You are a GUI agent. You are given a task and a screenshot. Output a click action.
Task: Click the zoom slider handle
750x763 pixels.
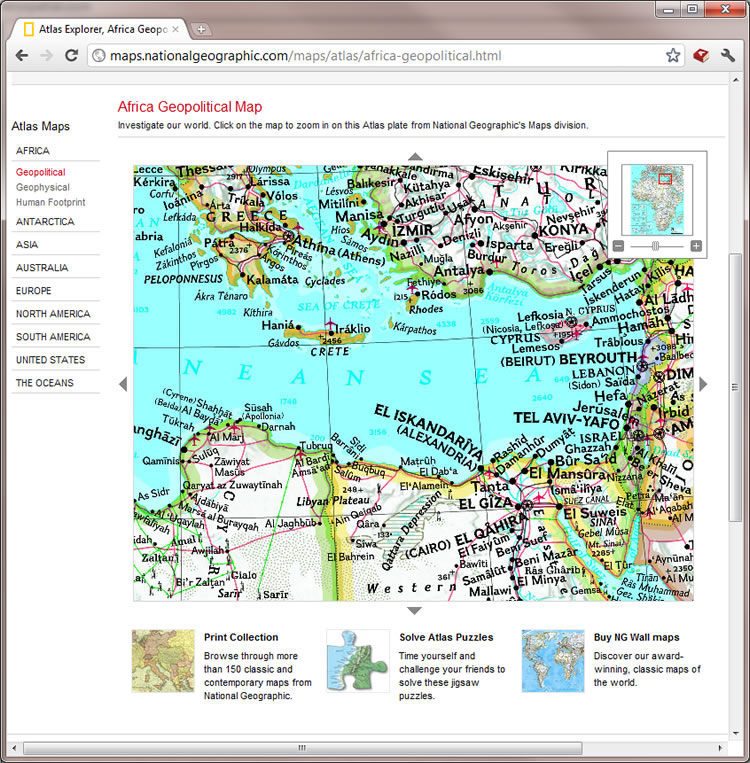pos(656,246)
